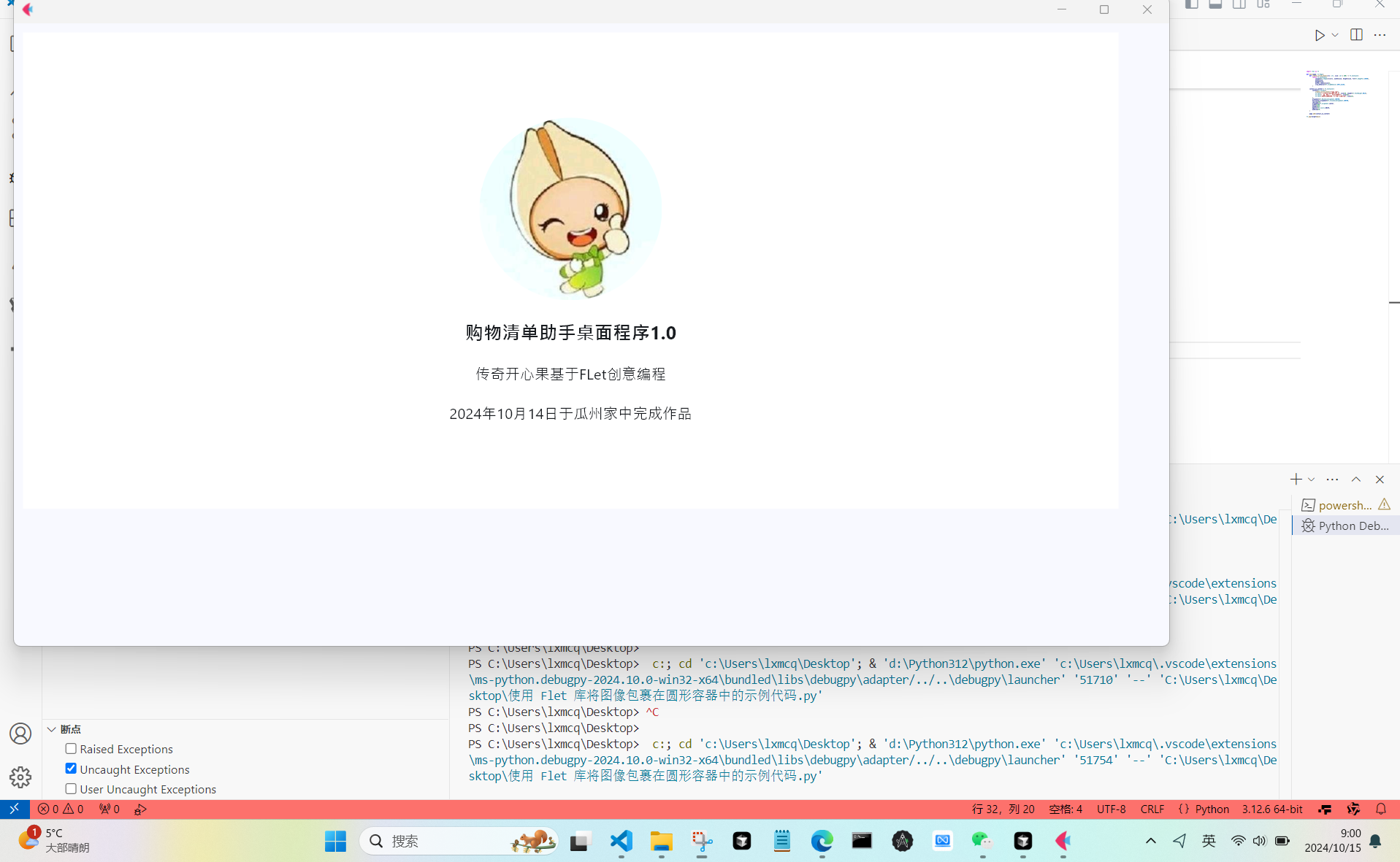Screen dimensions: 1400x862
Task: Change indentation via 空格: 4
Action: click(1066, 809)
